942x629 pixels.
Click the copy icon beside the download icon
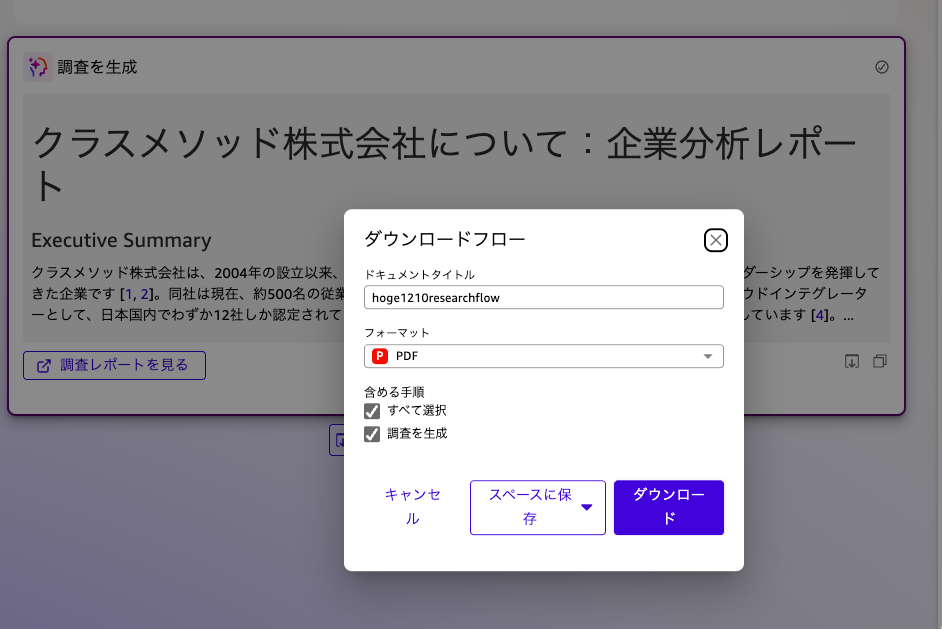coord(879,361)
